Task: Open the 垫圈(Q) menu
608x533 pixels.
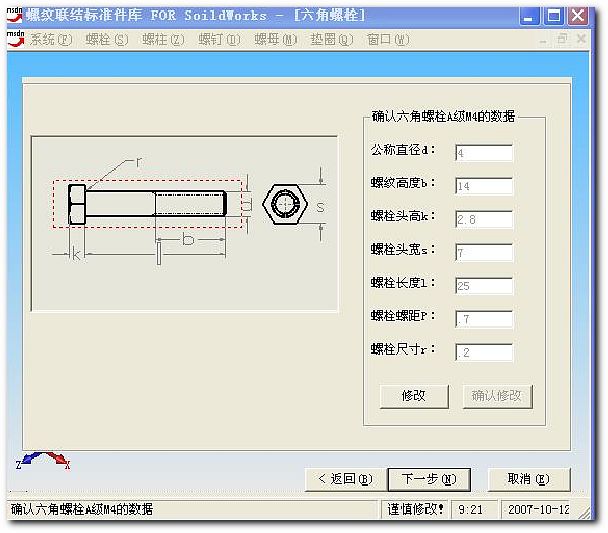Action: [x=332, y=40]
